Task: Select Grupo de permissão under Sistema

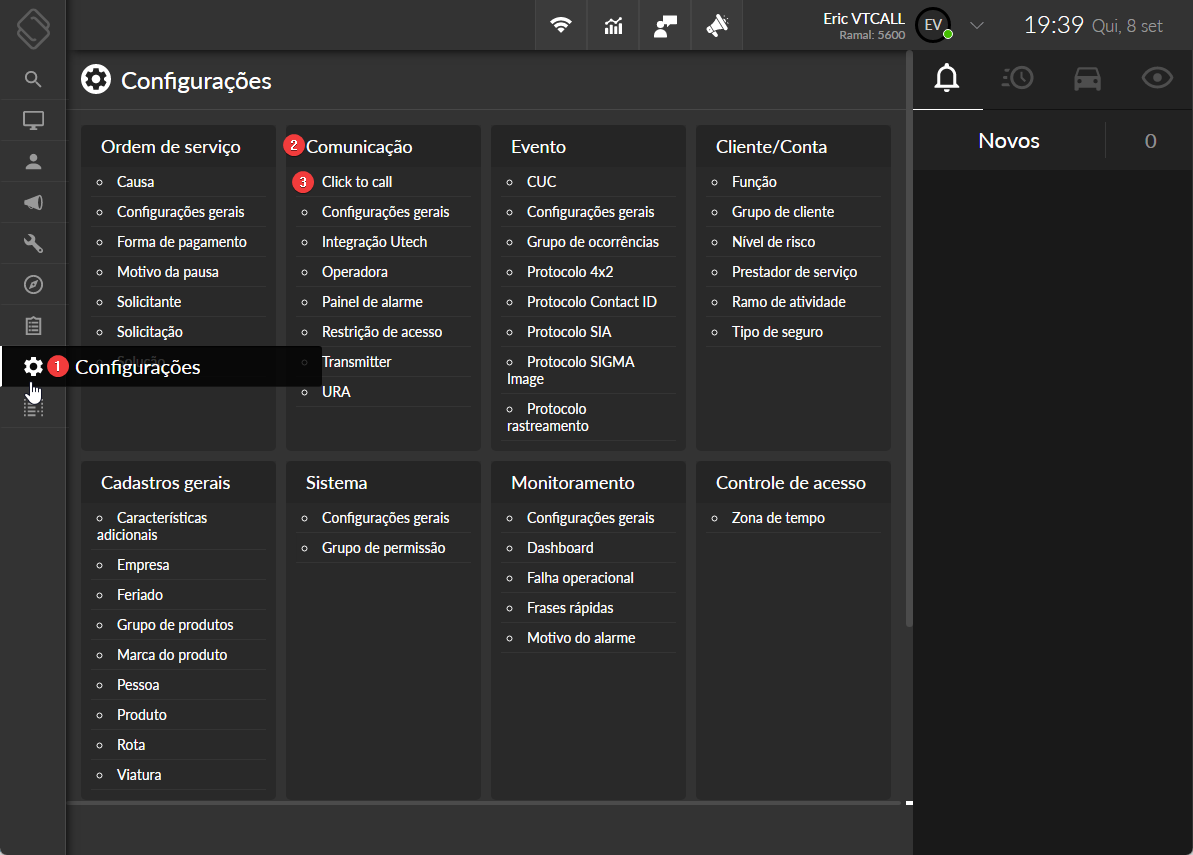Action: (383, 548)
